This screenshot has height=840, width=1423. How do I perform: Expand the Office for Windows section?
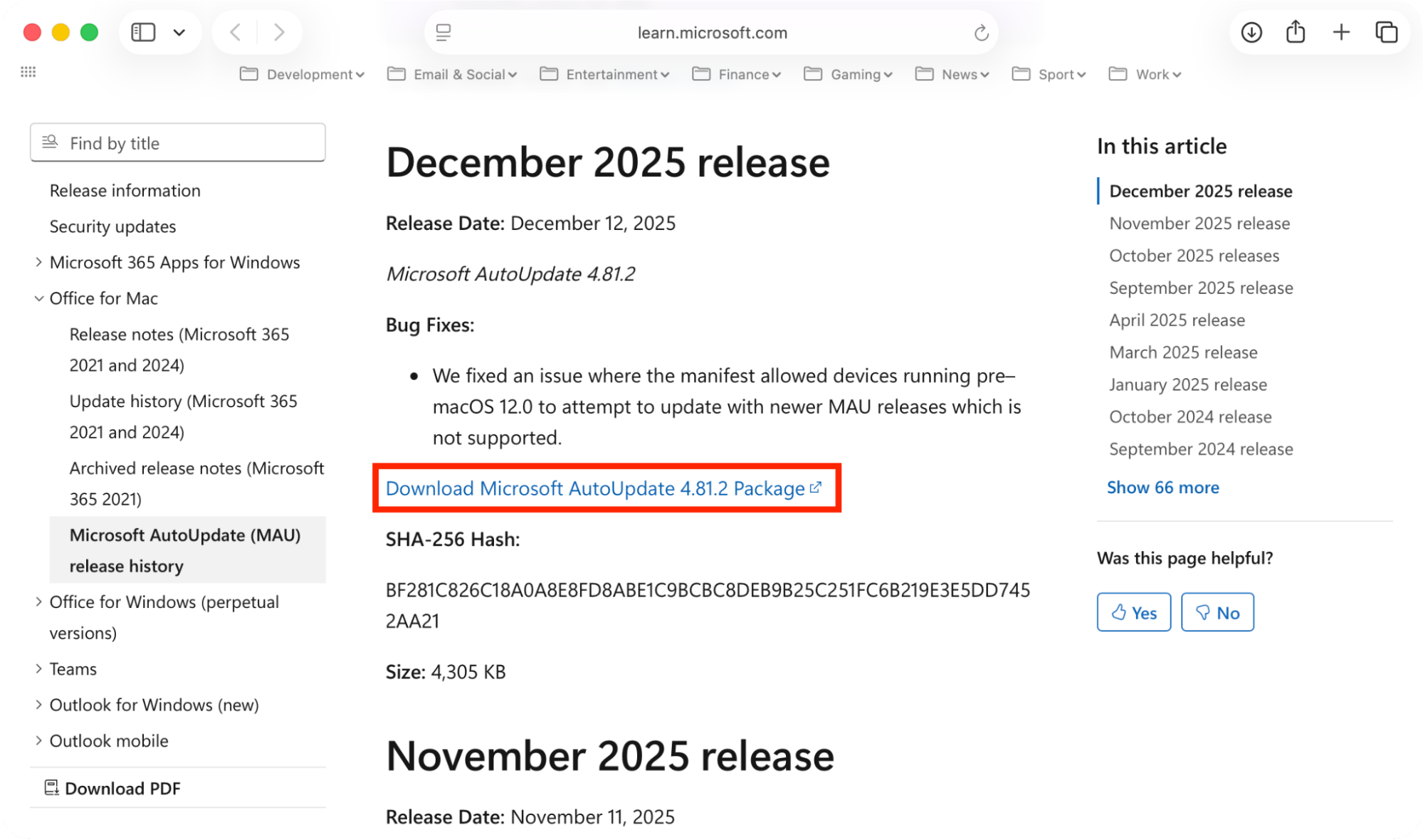(38, 602)
